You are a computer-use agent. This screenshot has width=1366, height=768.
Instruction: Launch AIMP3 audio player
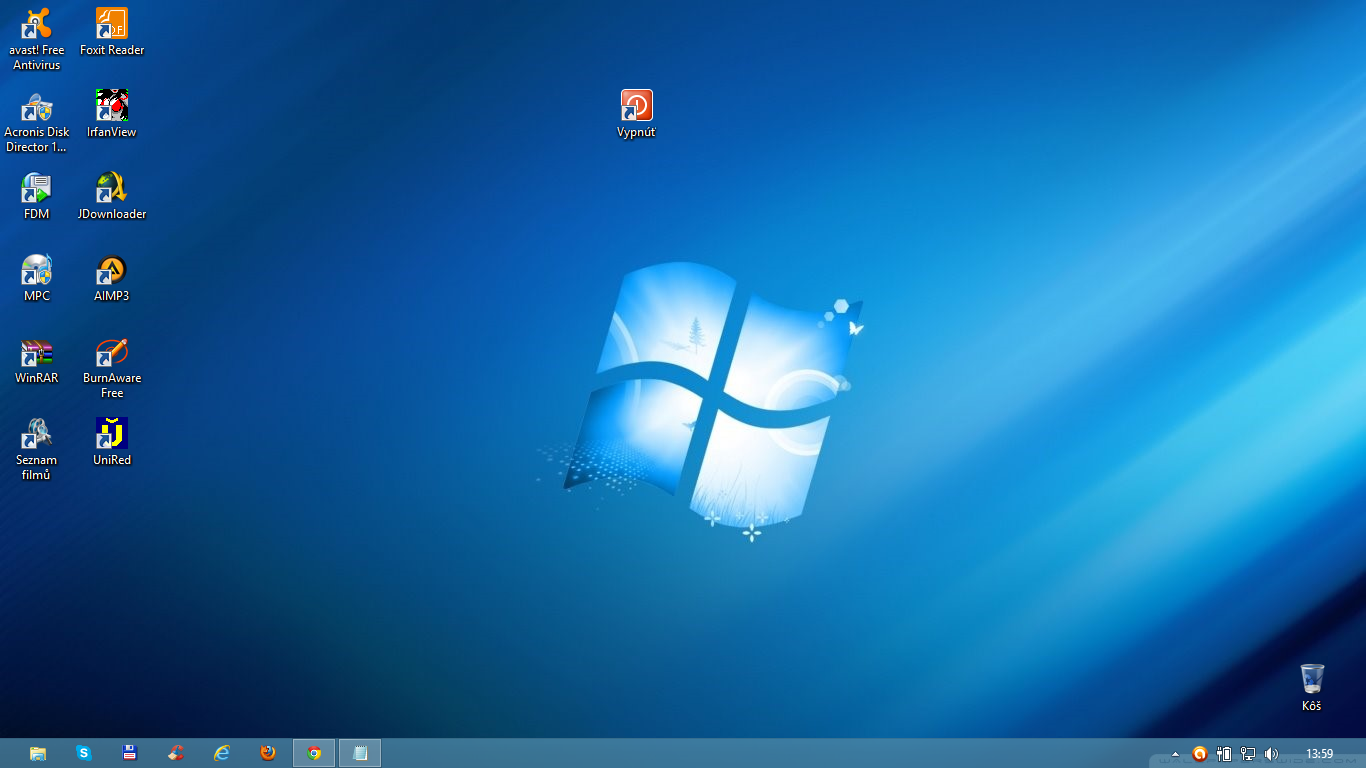(111, 270)
